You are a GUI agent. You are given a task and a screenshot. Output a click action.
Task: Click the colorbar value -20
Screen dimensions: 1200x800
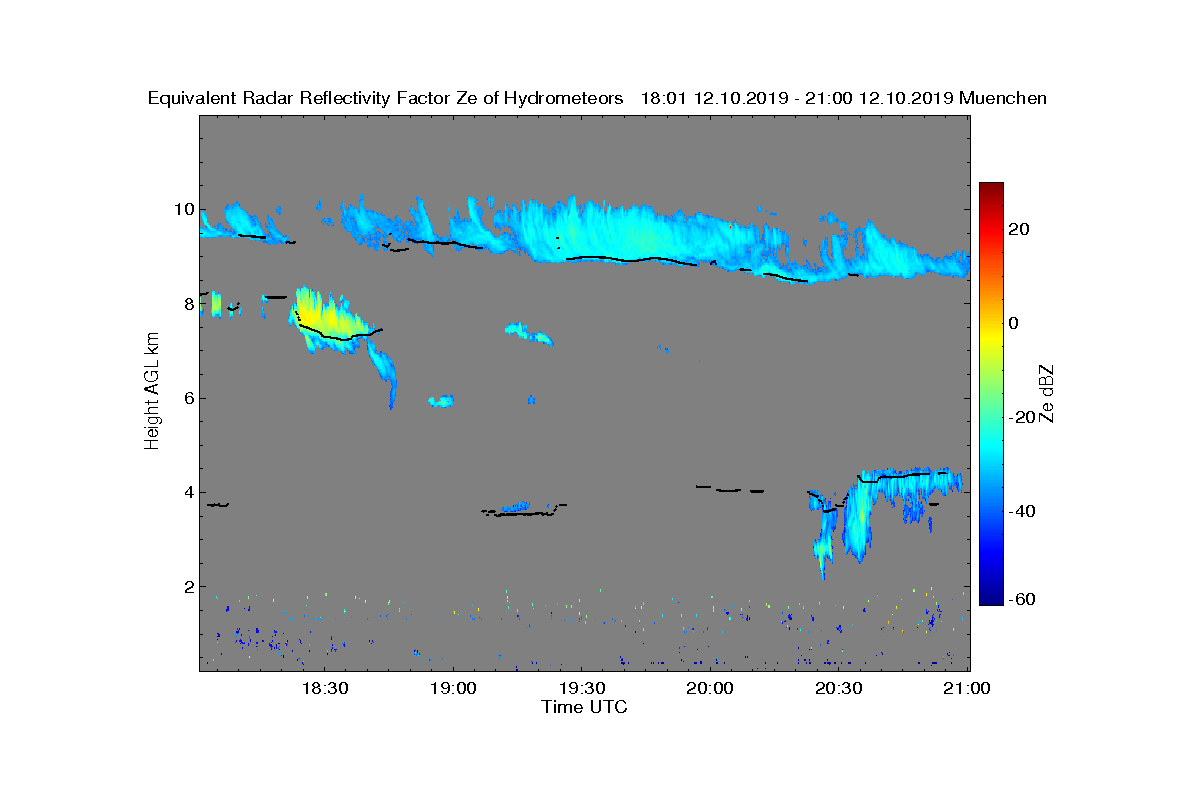[x=1020, y=417]
